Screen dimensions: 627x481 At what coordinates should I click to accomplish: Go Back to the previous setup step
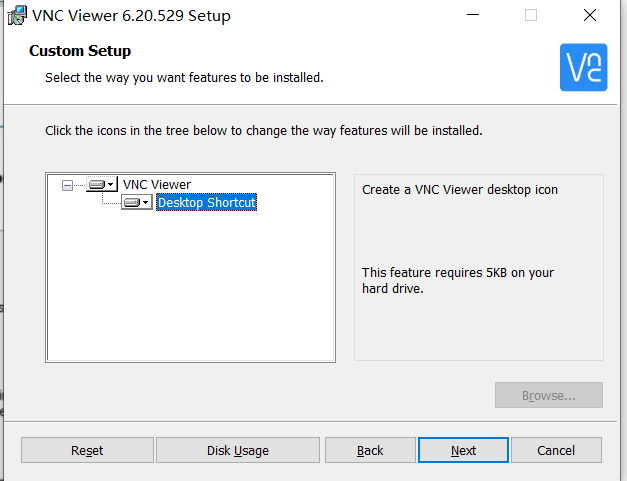[x=370, y=450]
